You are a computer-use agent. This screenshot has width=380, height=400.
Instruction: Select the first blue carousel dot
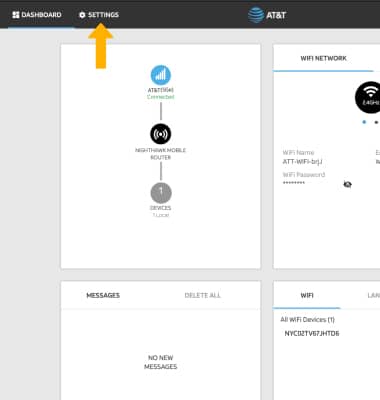364,122
